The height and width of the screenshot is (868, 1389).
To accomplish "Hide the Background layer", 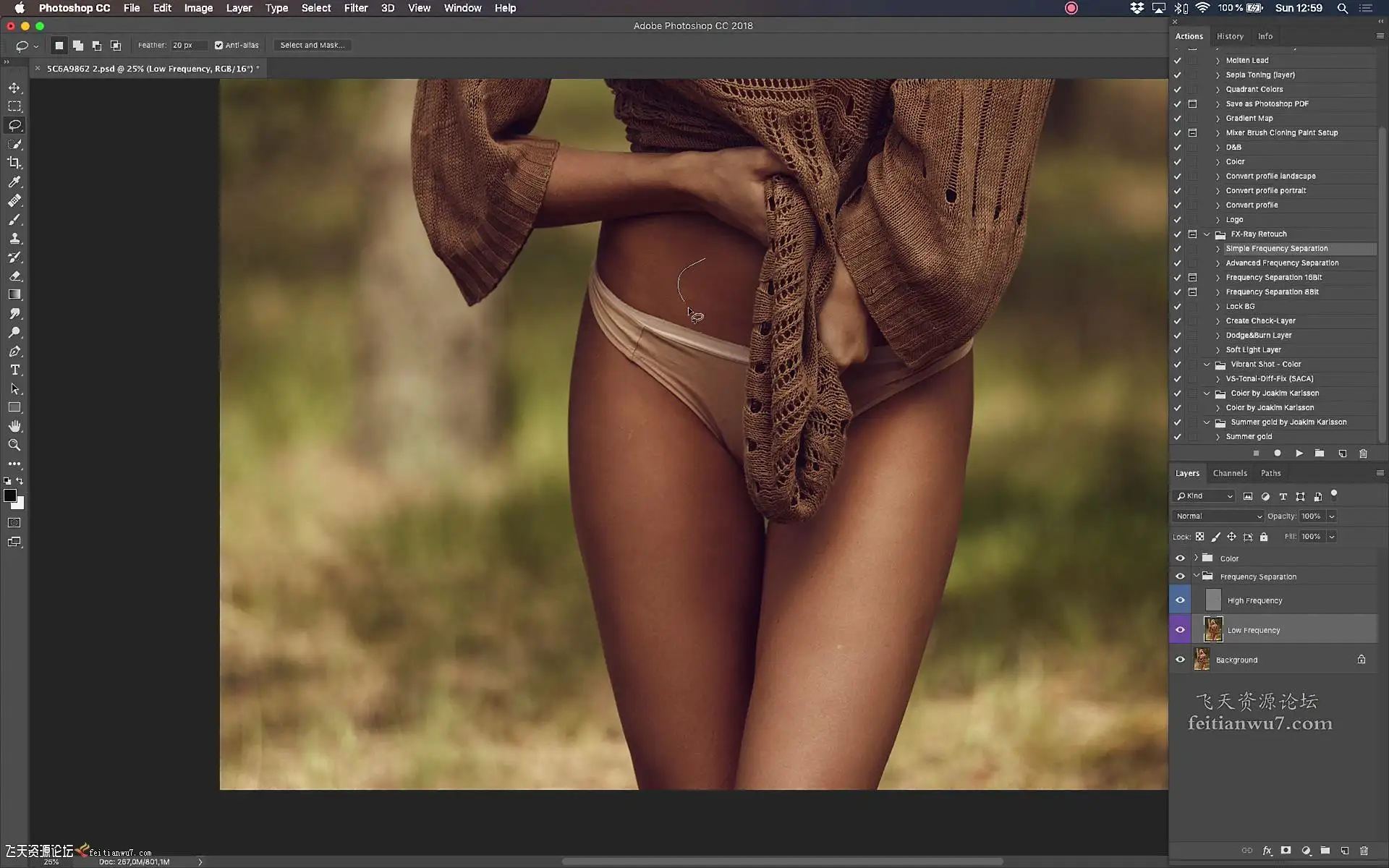I will click(1180, 660).
